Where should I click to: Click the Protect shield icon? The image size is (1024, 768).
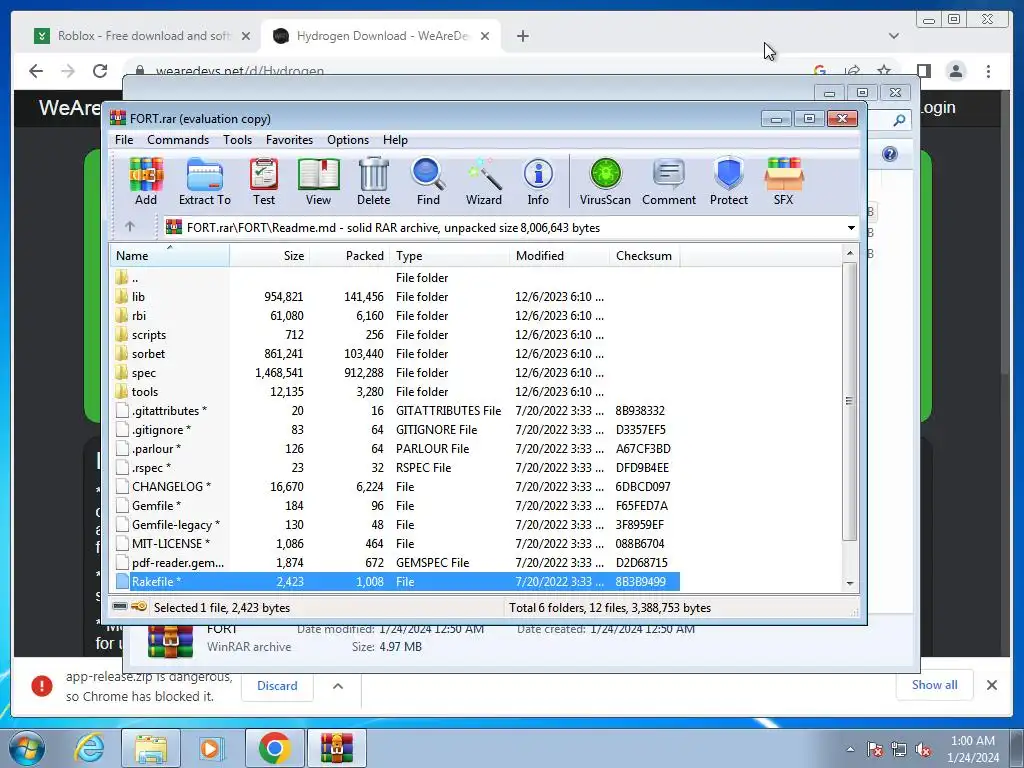(x=729, y=182)
